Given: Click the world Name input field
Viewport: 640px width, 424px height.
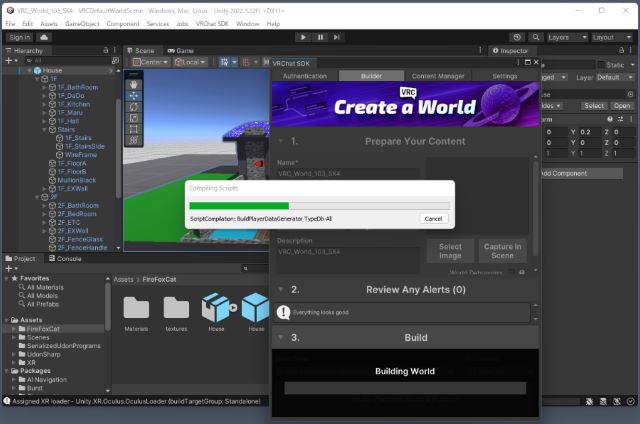Looking at the screenshot, I should 348,174.
